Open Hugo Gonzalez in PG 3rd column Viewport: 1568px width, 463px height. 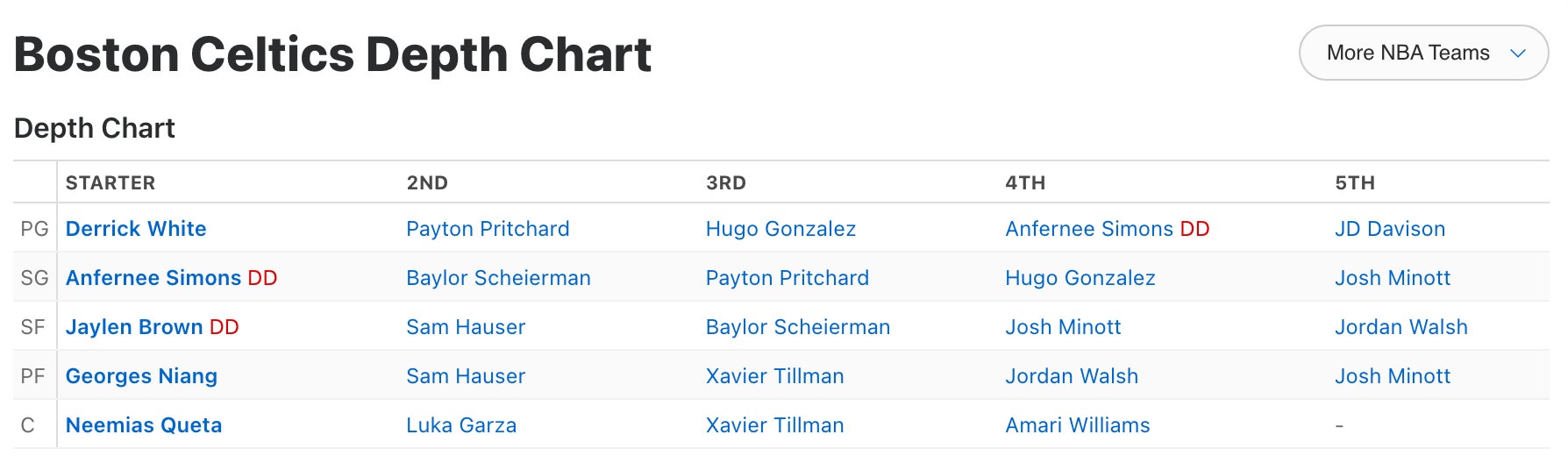coord(780,229)
